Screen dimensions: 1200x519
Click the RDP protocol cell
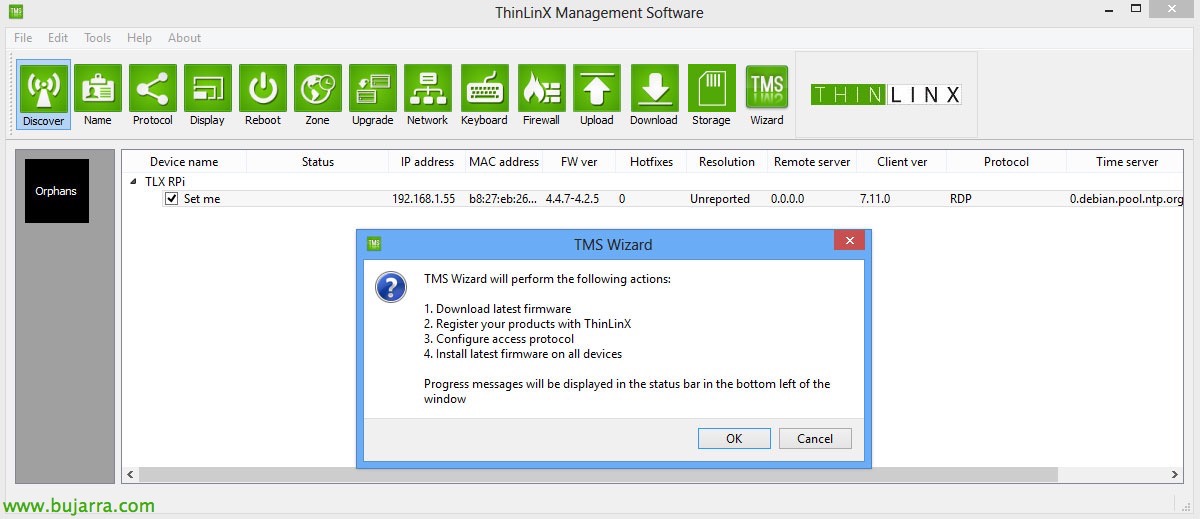[x=961, y=199]
